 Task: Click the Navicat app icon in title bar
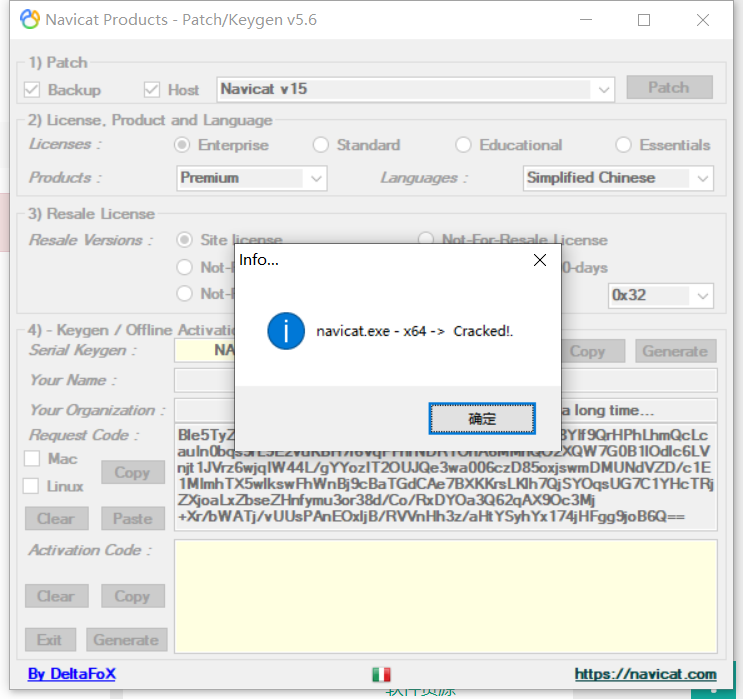30,19
